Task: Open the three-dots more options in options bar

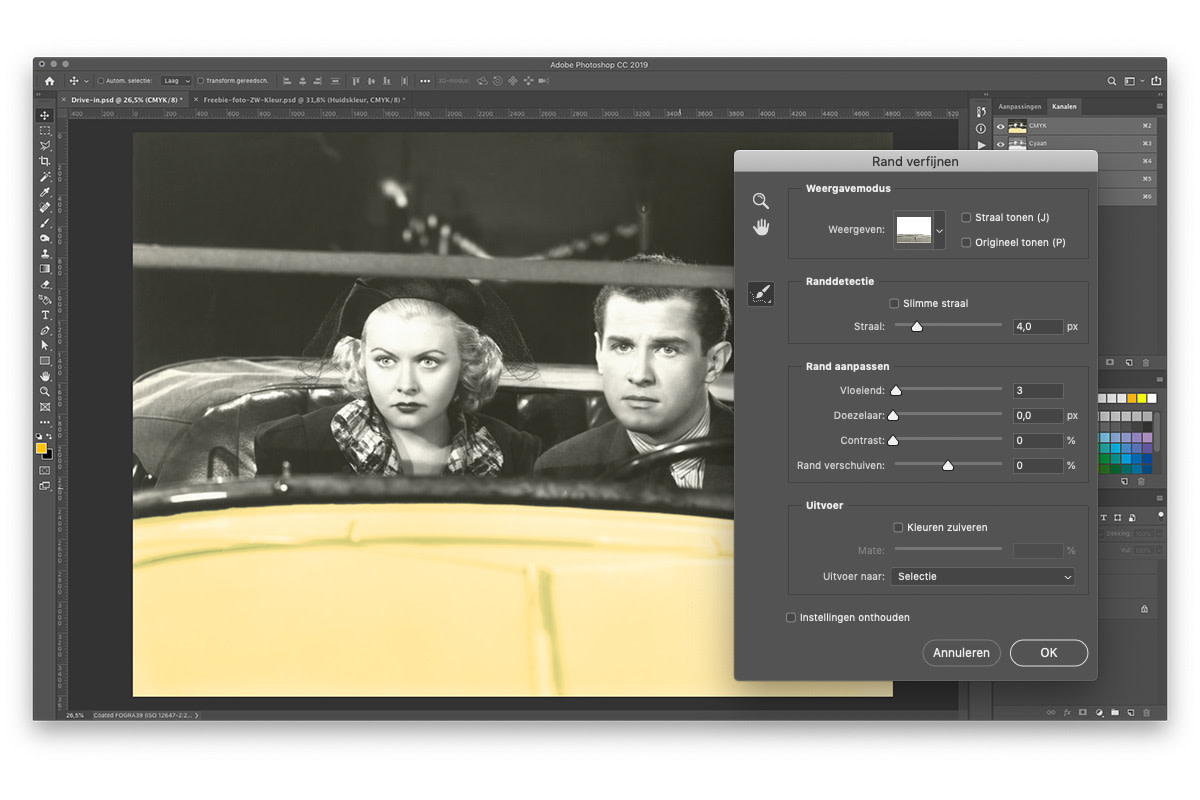Action: click(425, 81)
